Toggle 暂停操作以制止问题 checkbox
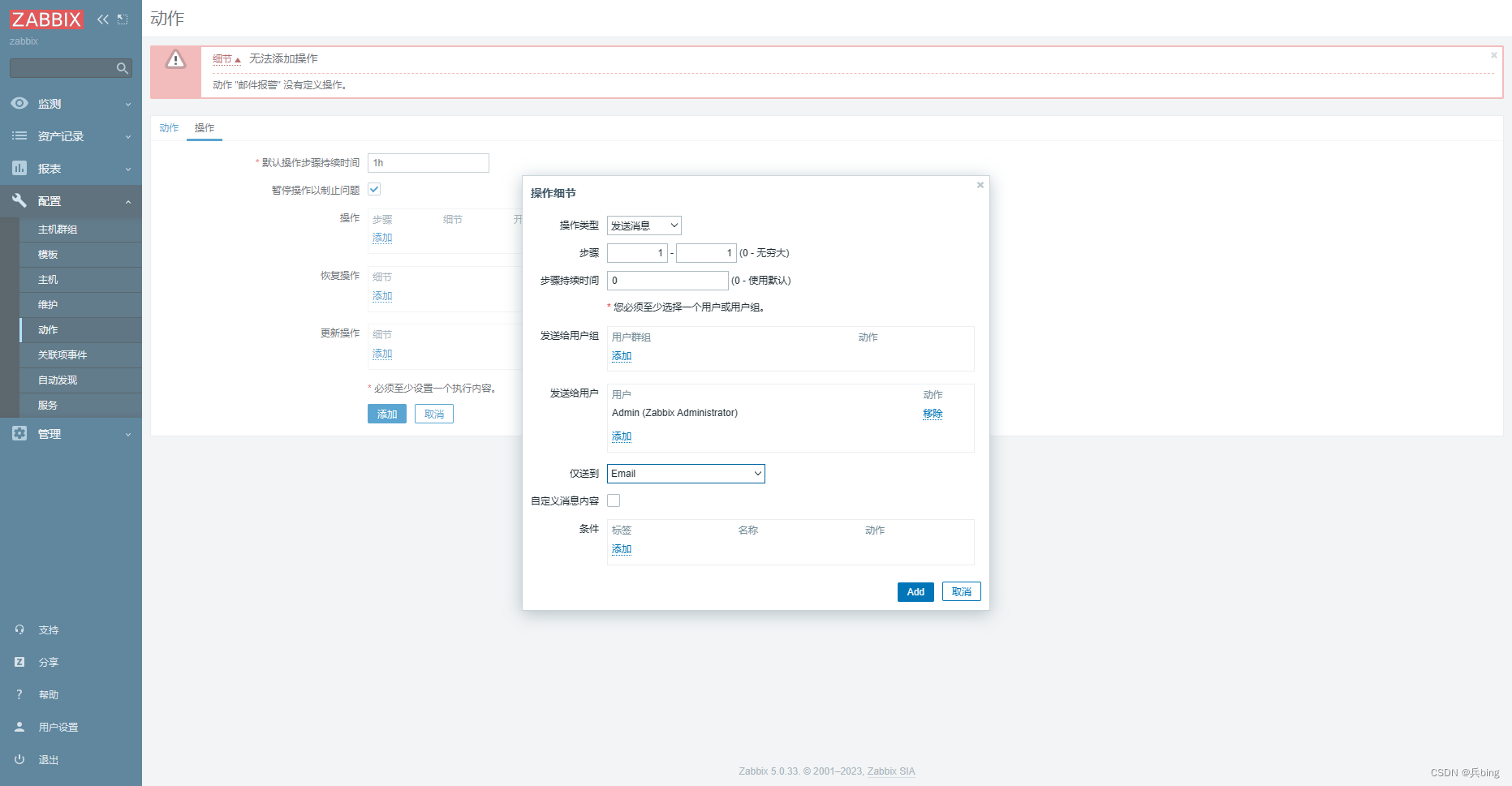The width and height of the screenshot is (1512, 786). 374,189
